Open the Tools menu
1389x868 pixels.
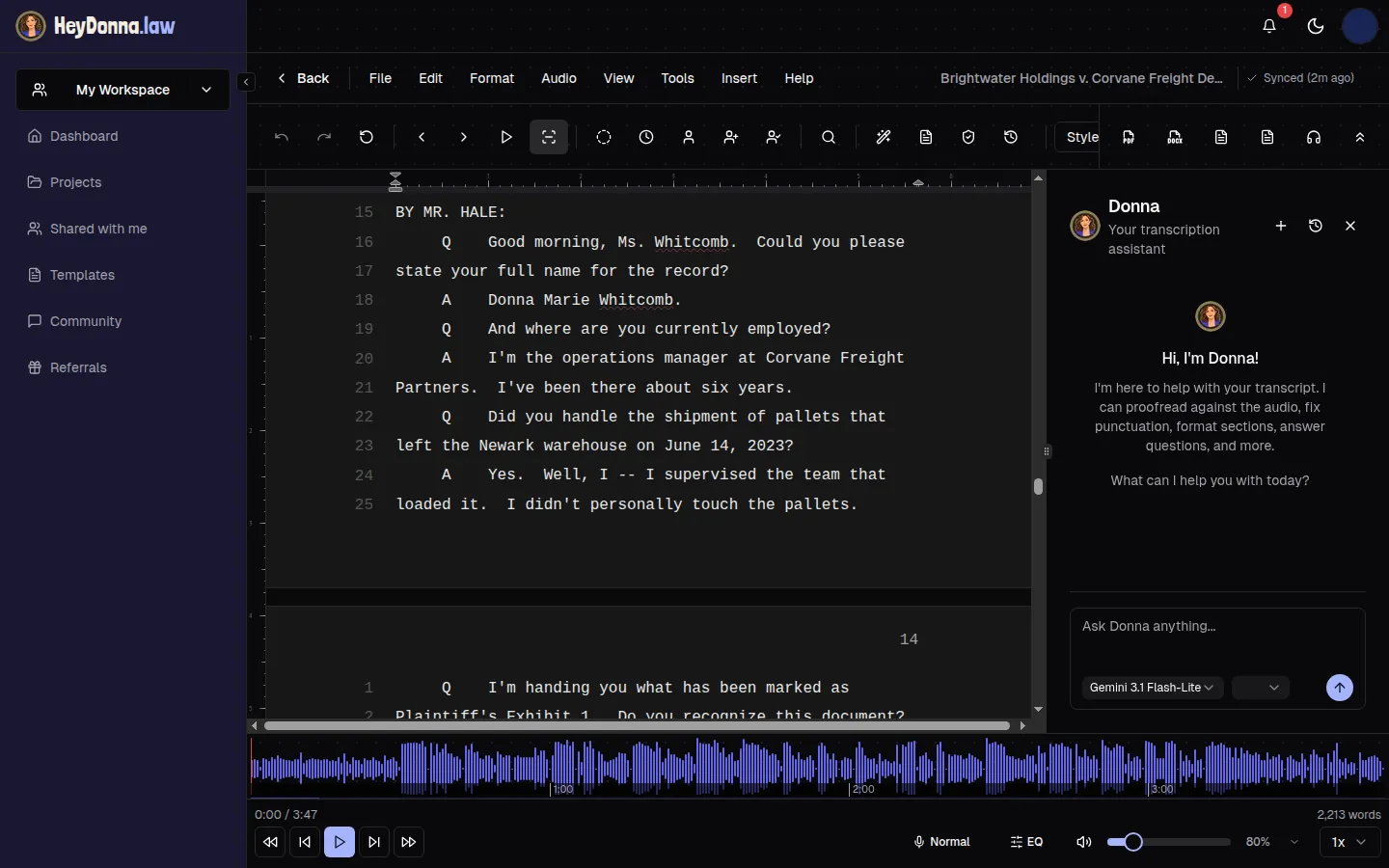tap(677, 78)
